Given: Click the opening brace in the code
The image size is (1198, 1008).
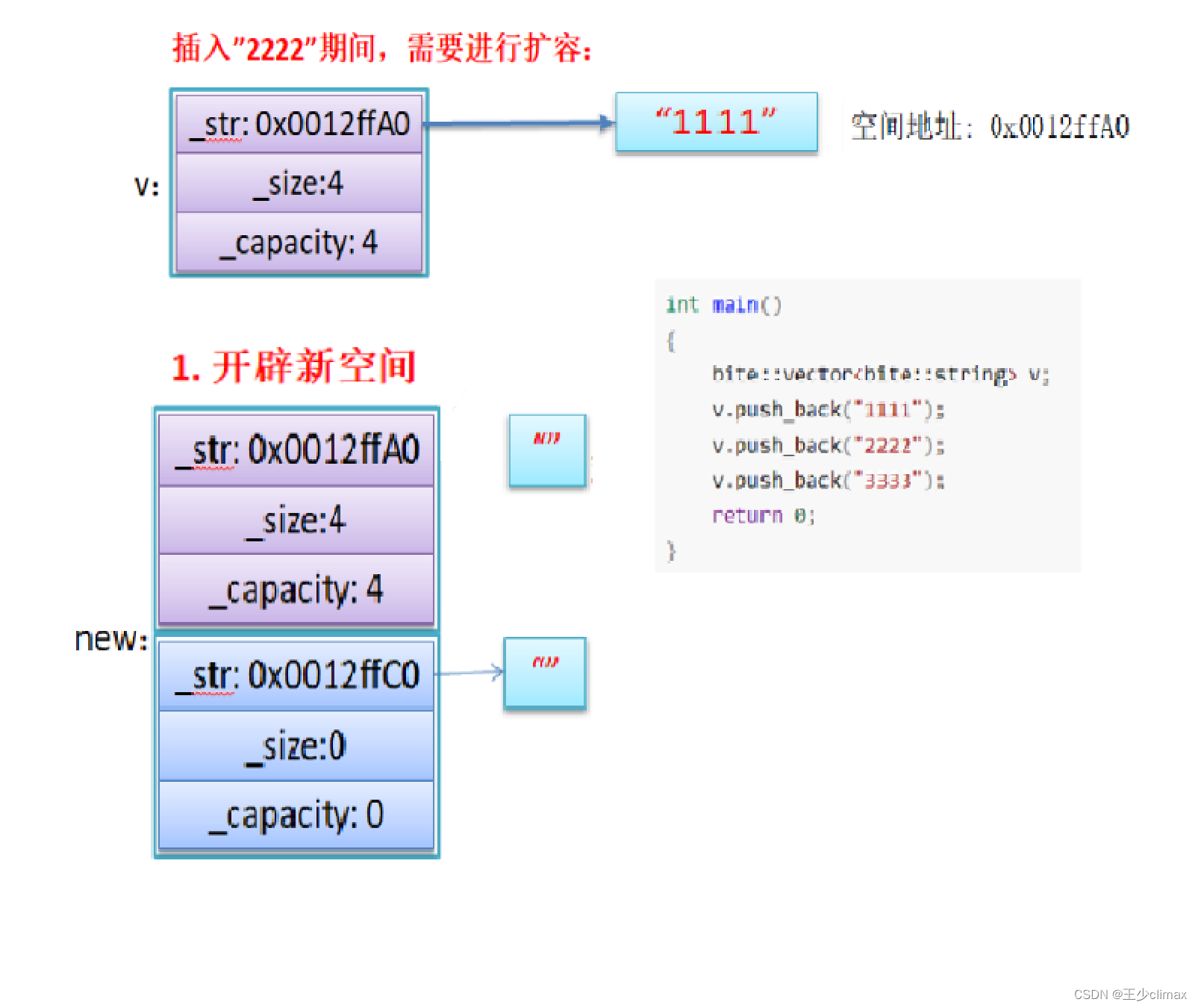Looking at the screenshot, I should click(670, 341).
